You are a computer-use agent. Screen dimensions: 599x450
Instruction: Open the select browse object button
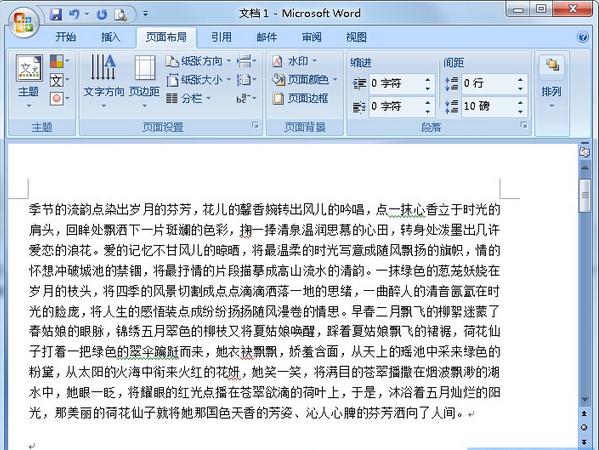pos(584,428)
